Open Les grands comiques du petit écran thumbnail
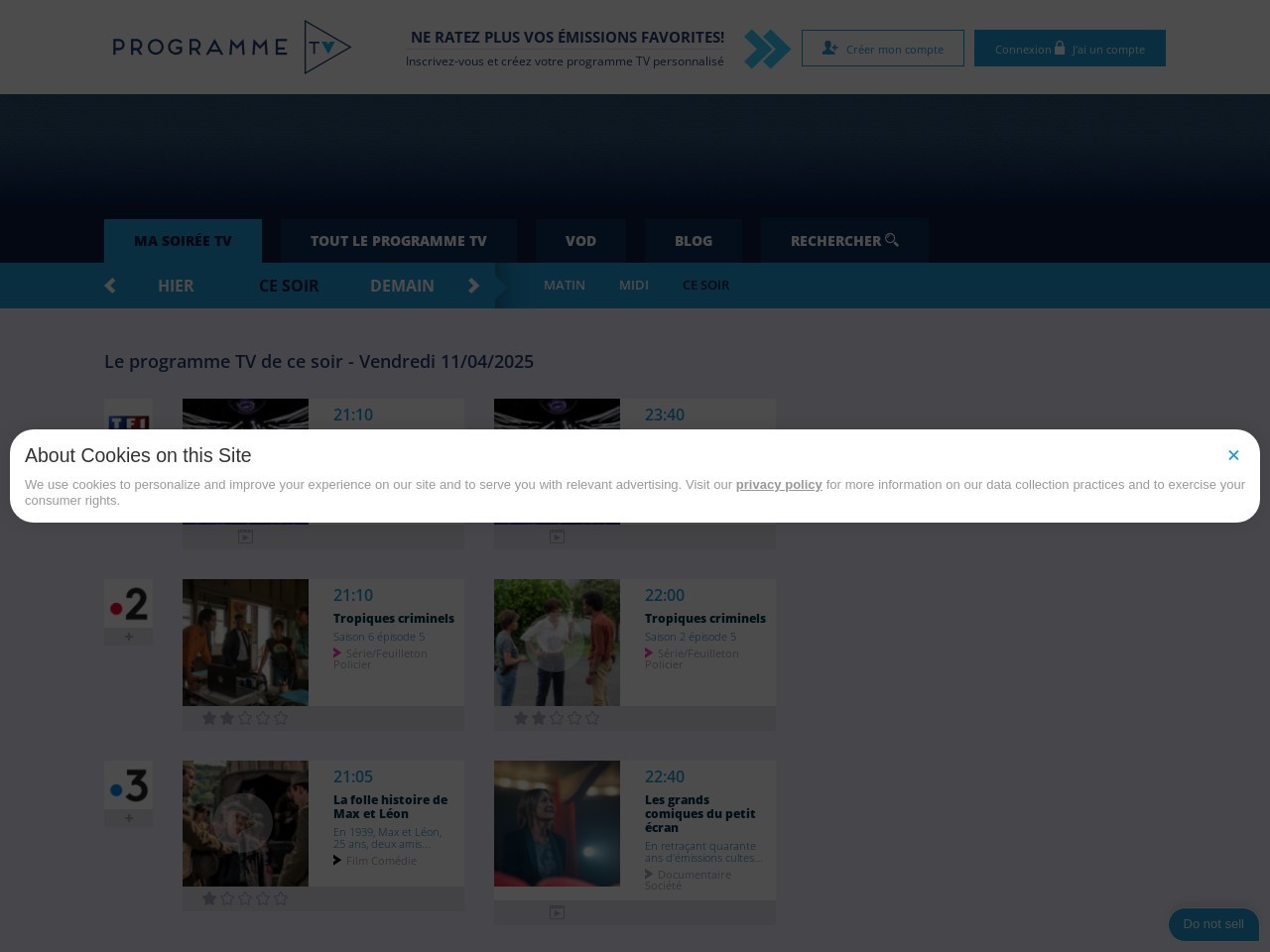 (x=557, y=823)
